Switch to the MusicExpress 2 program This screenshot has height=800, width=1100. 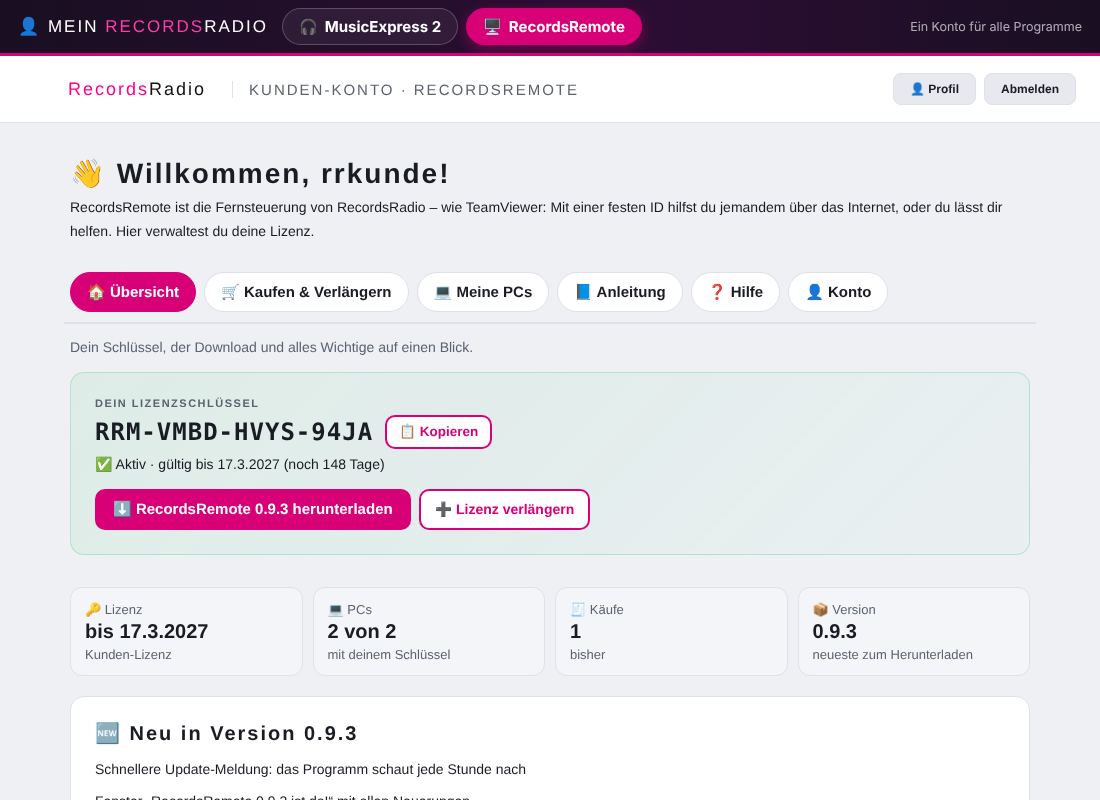coord(370,27)
